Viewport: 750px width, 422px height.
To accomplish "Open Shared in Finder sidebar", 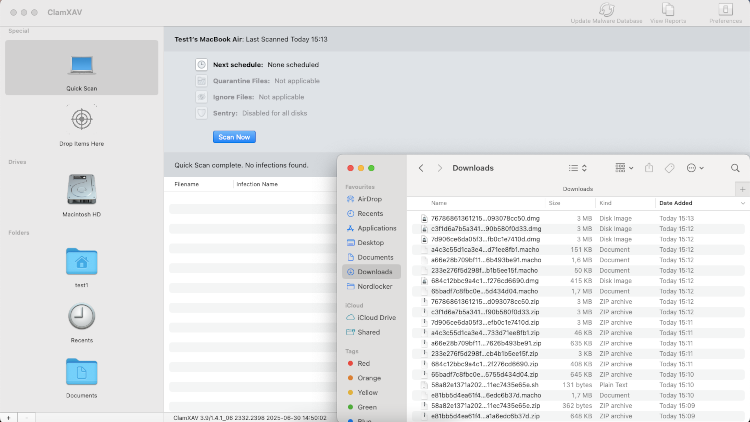I will point(371,332).
